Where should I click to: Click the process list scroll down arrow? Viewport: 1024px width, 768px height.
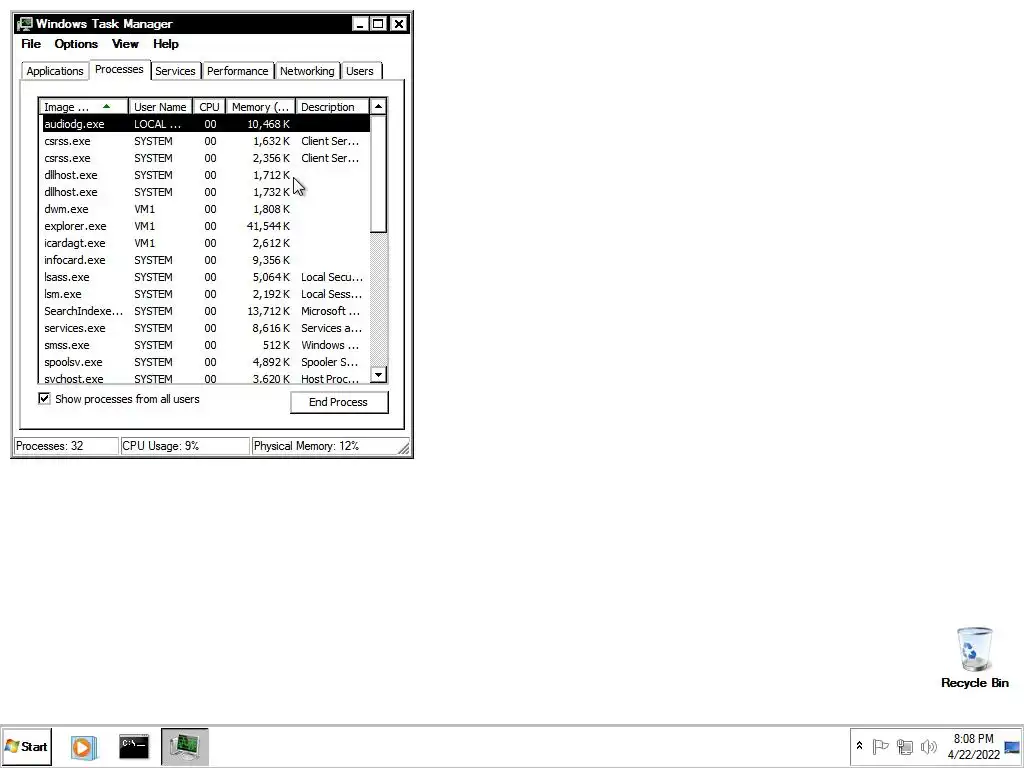tap(378, 375)
